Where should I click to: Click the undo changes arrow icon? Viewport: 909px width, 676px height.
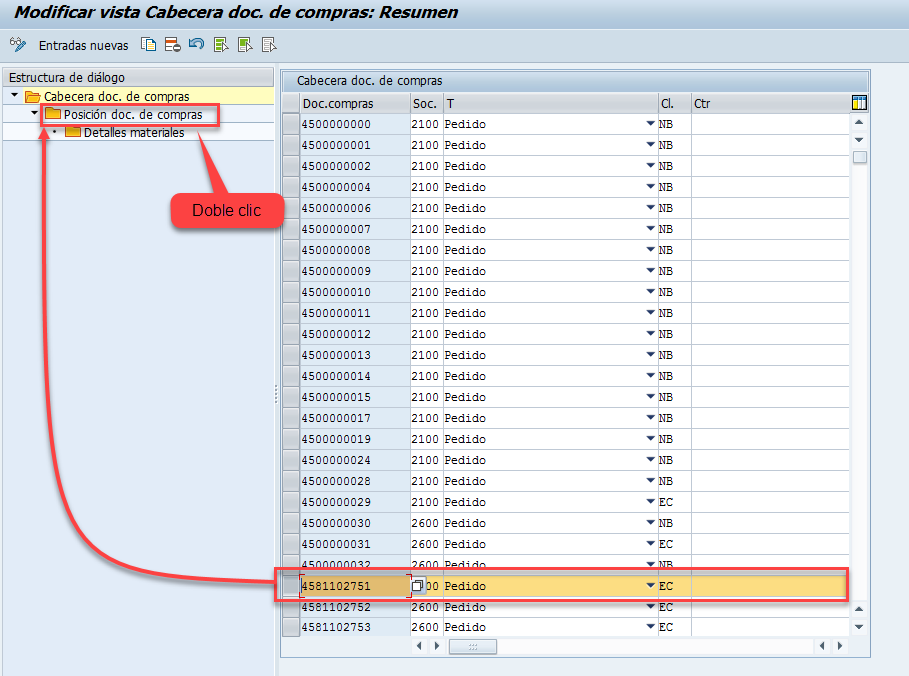197,45
